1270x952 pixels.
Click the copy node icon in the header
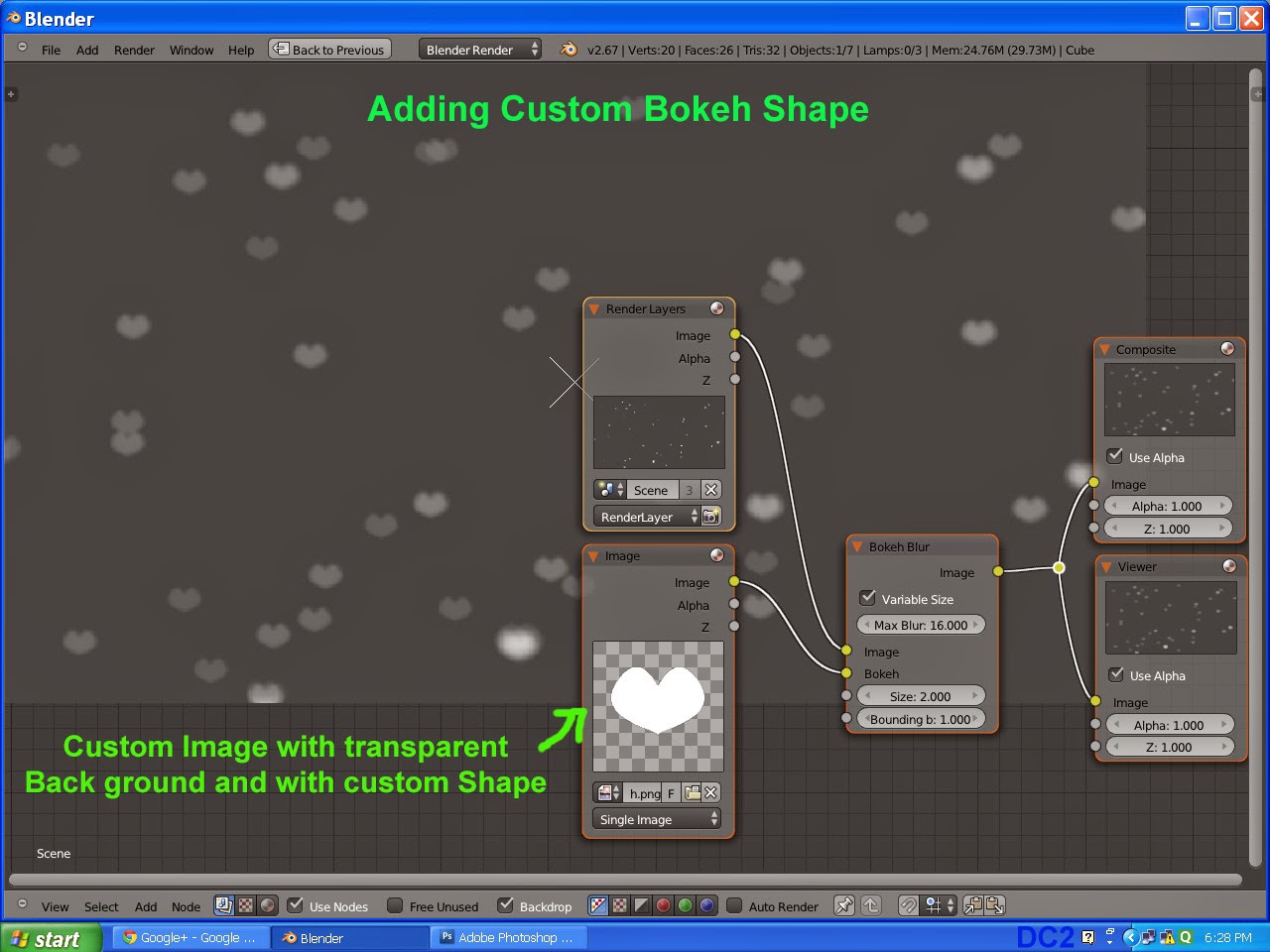pos(972,905)
